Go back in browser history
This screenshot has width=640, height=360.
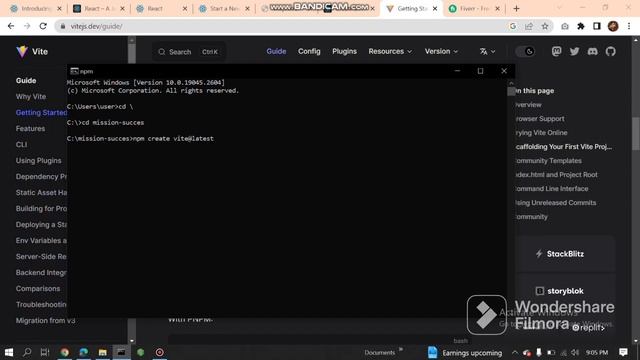[11, 26]
